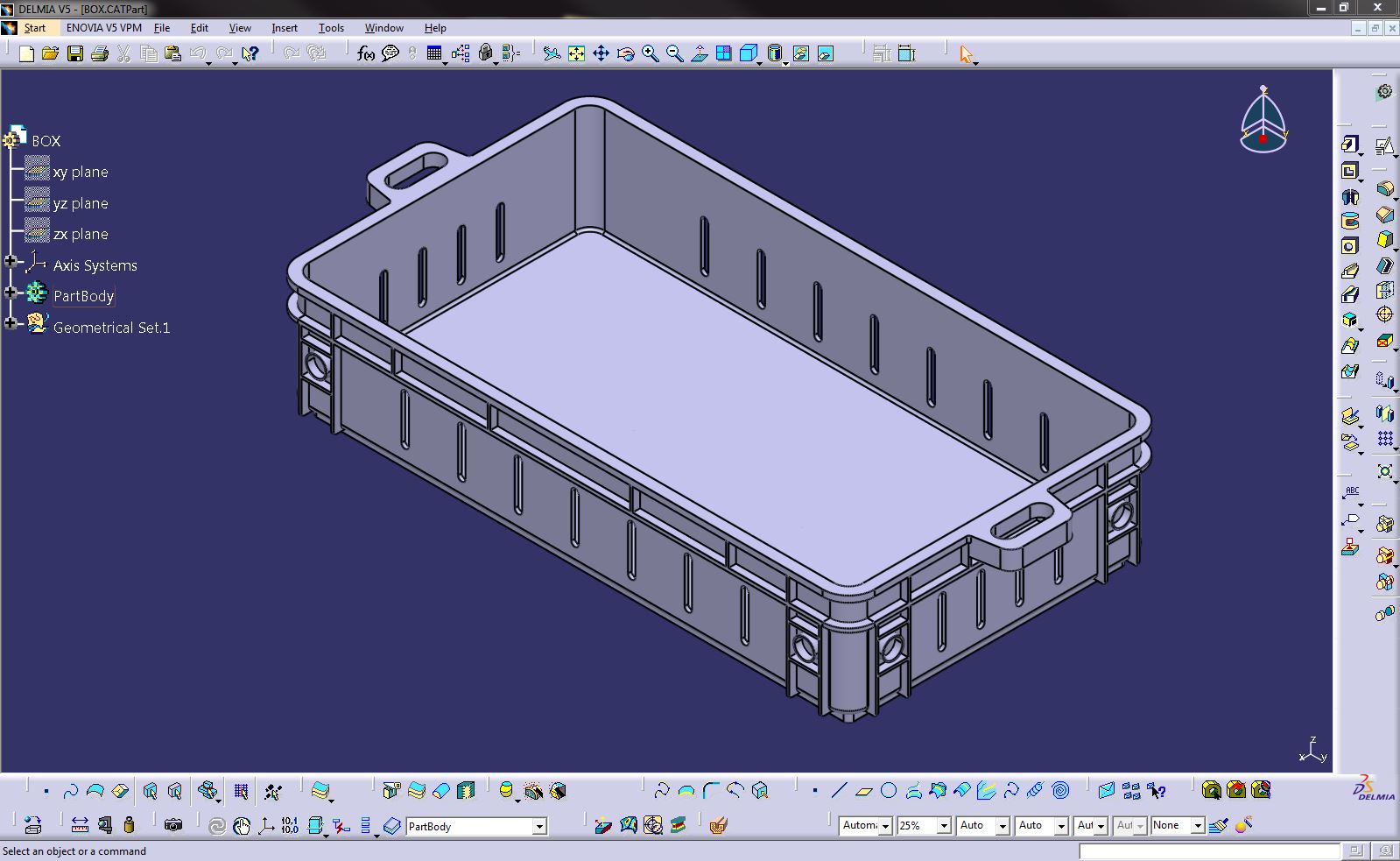Open the Start menu
The height and width of the screenshot is (861, 1400).
click(x=35, y=28)
